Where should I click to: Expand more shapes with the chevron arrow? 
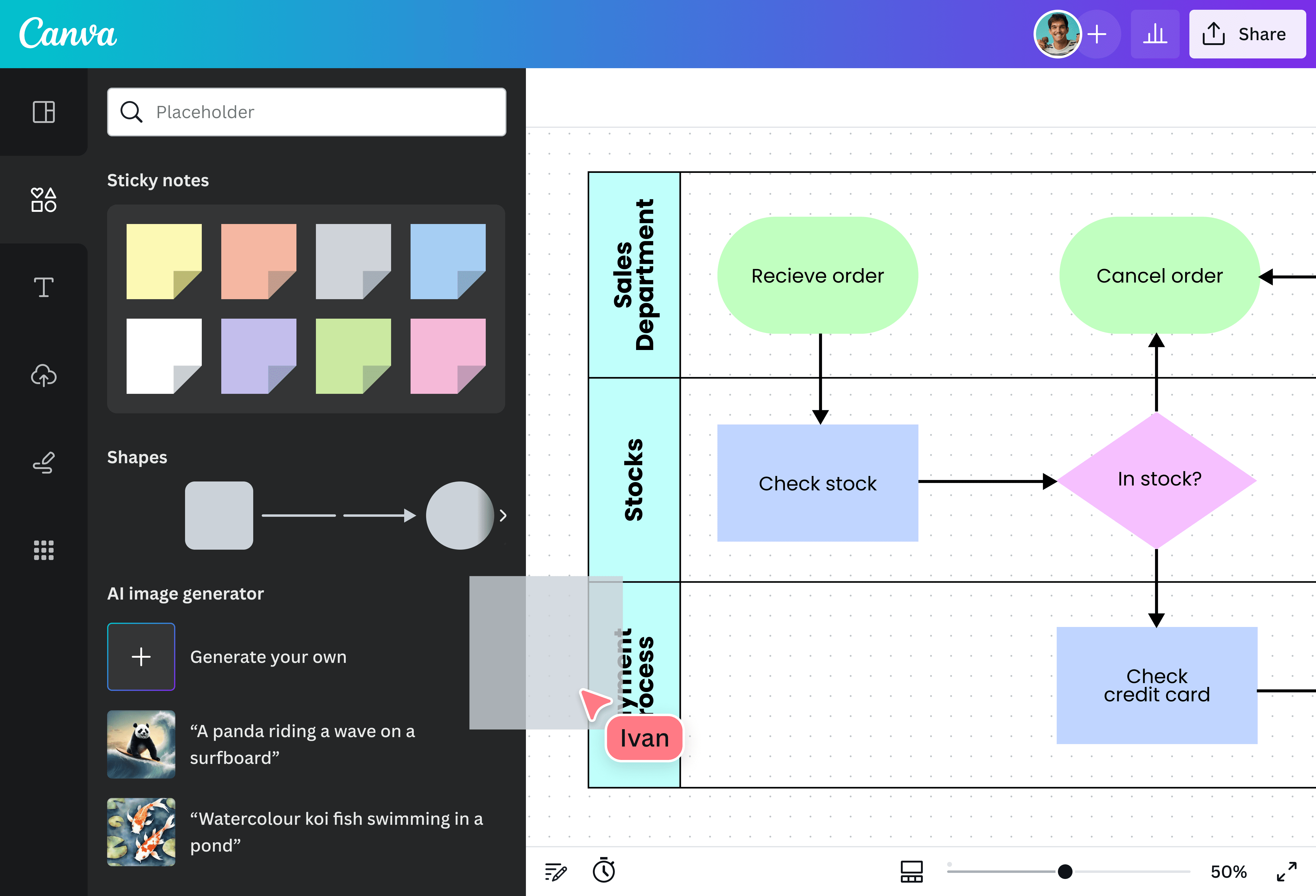coord(503,515)
